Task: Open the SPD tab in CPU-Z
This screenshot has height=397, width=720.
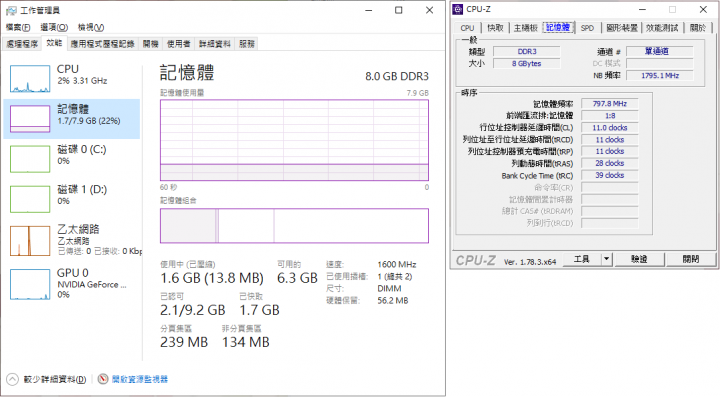Action: click(x=587, y=28)
